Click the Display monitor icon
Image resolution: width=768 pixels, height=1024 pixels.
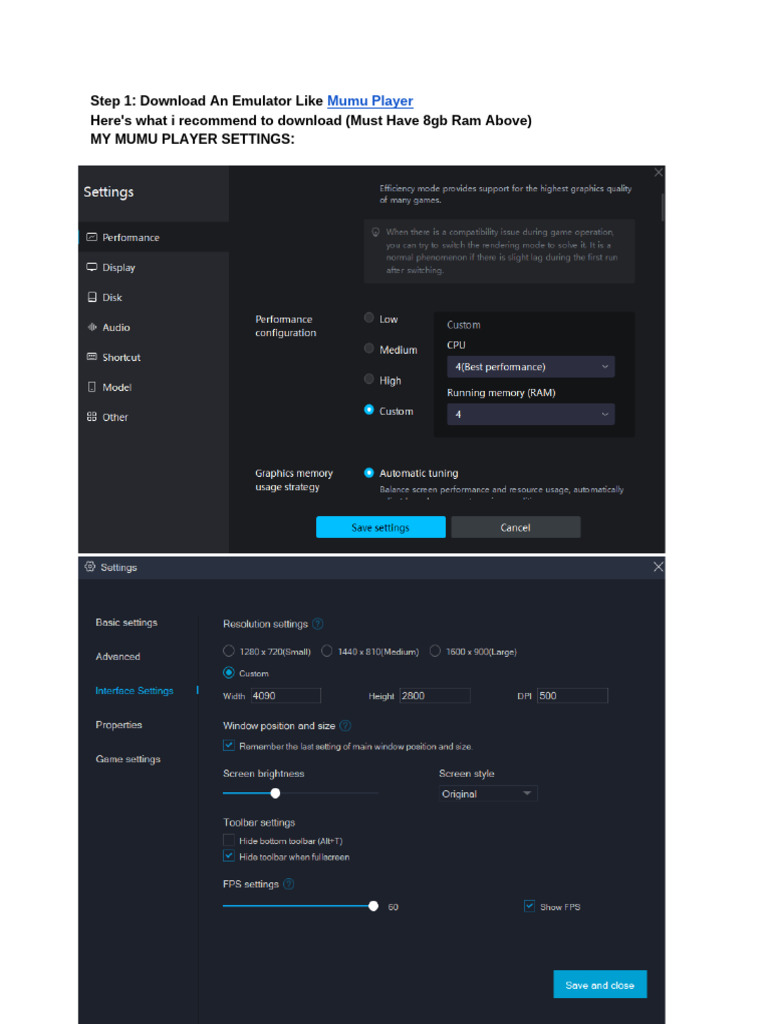pyautogui.click(x=92, y=267)
